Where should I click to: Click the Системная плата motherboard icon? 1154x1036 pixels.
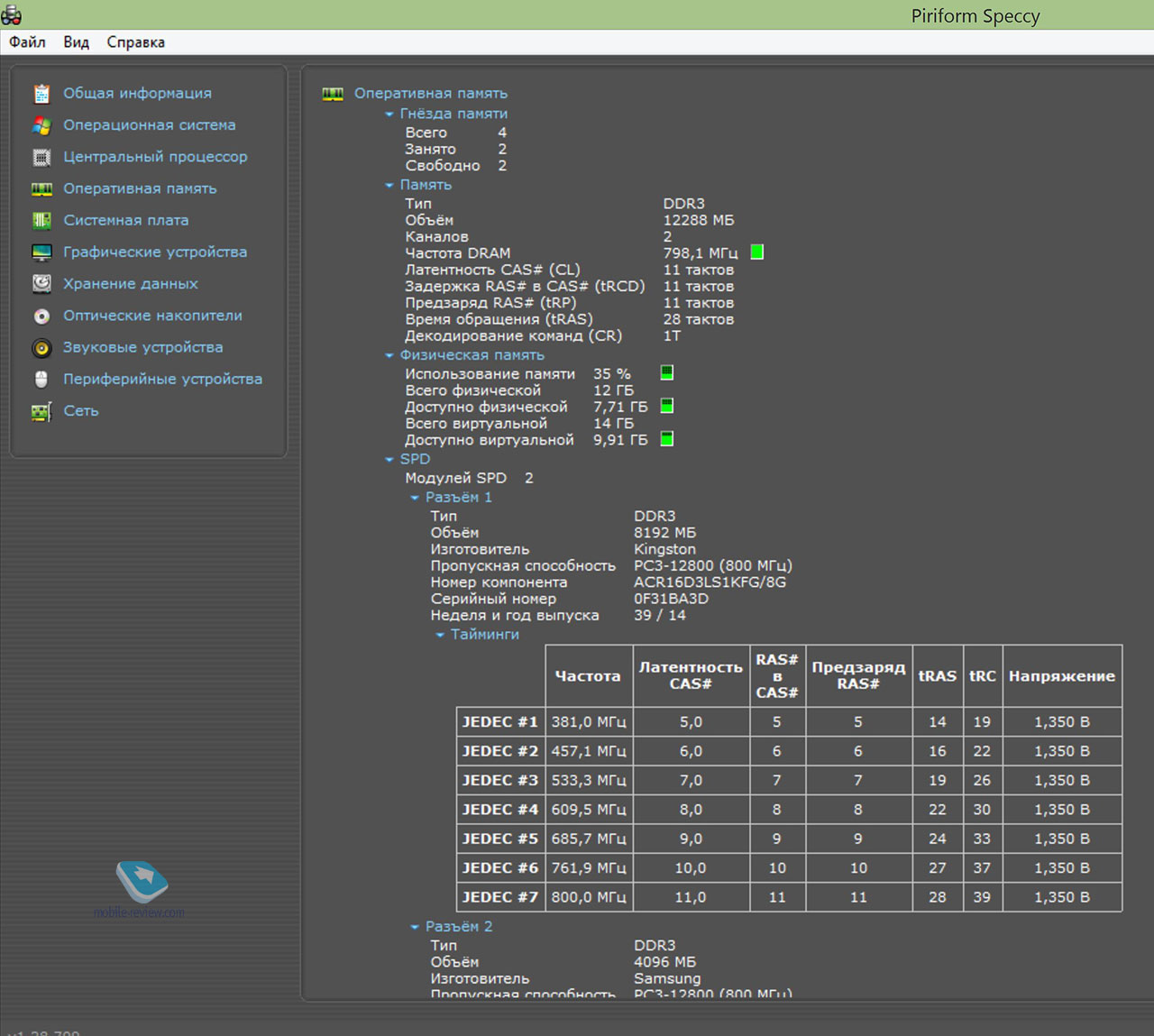pyautogui.click(x=41, y=220)
